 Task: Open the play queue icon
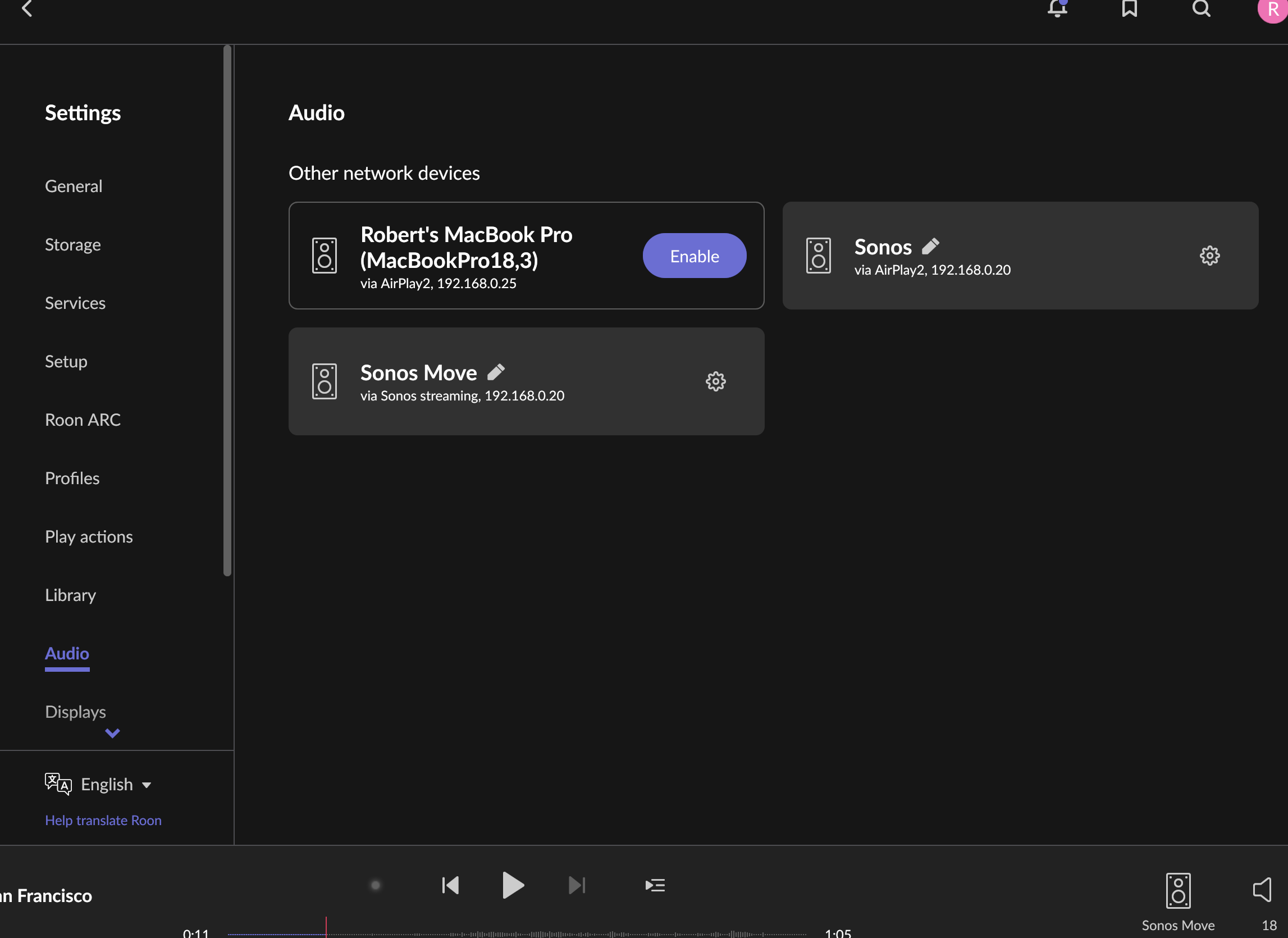[655, 885]
